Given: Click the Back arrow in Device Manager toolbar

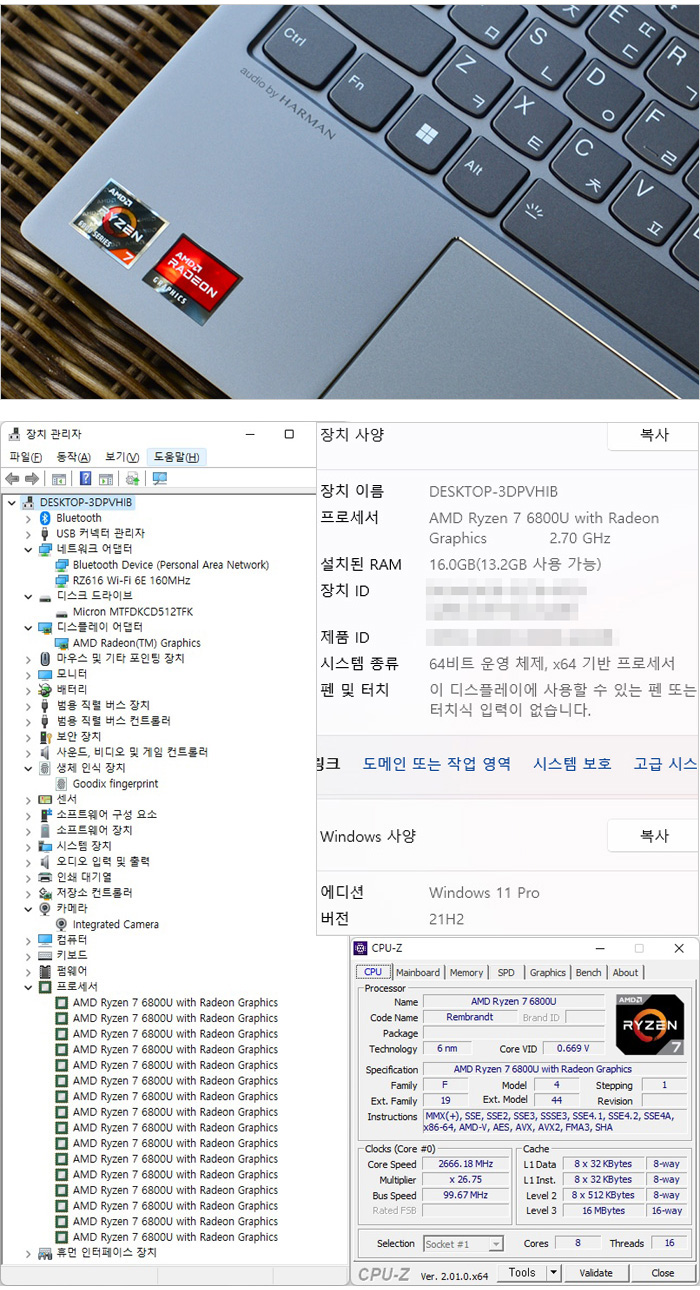Looking at the screenshot, I should [x=12, y=479].
